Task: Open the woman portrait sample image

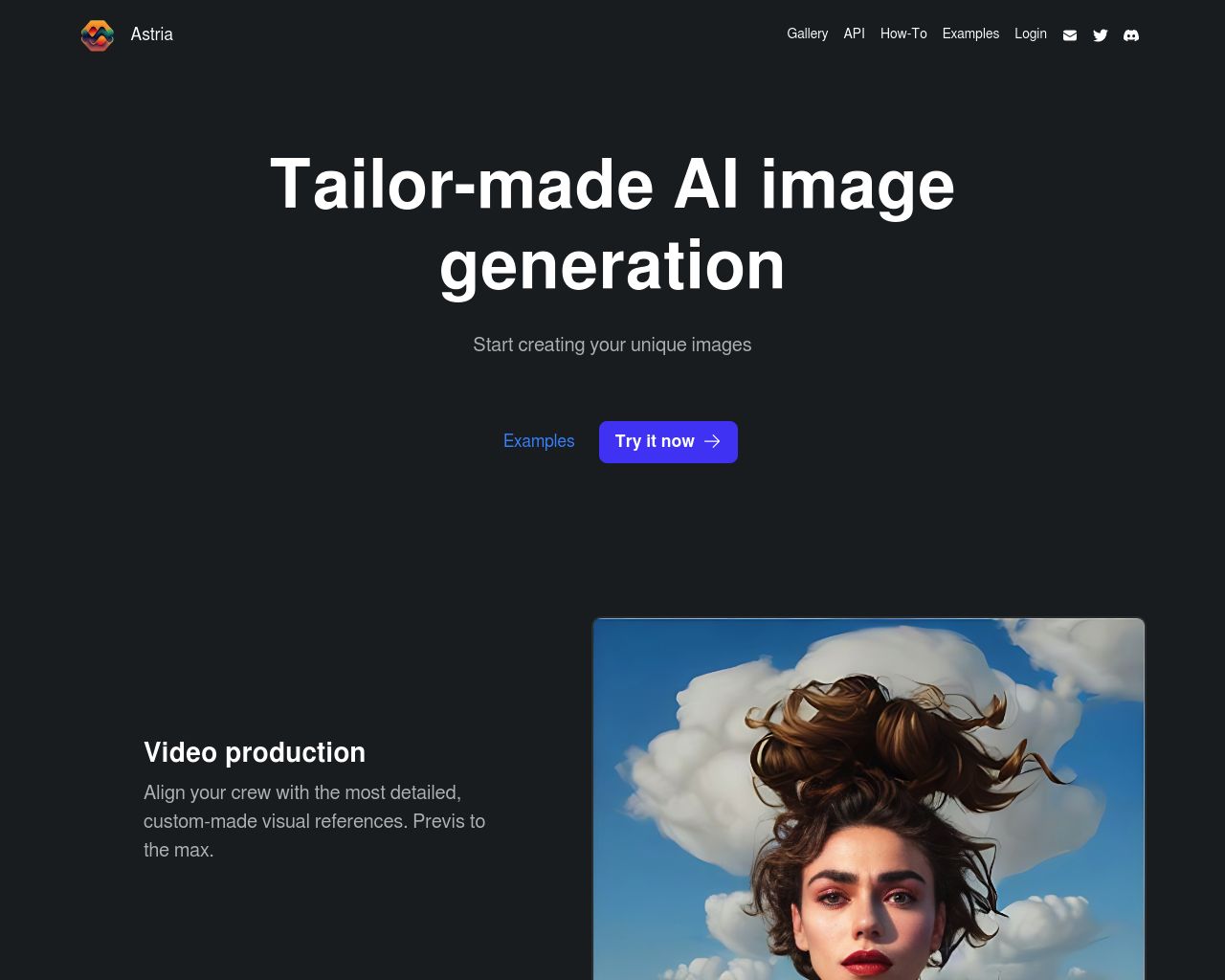Action: click(x=869, y=799)
